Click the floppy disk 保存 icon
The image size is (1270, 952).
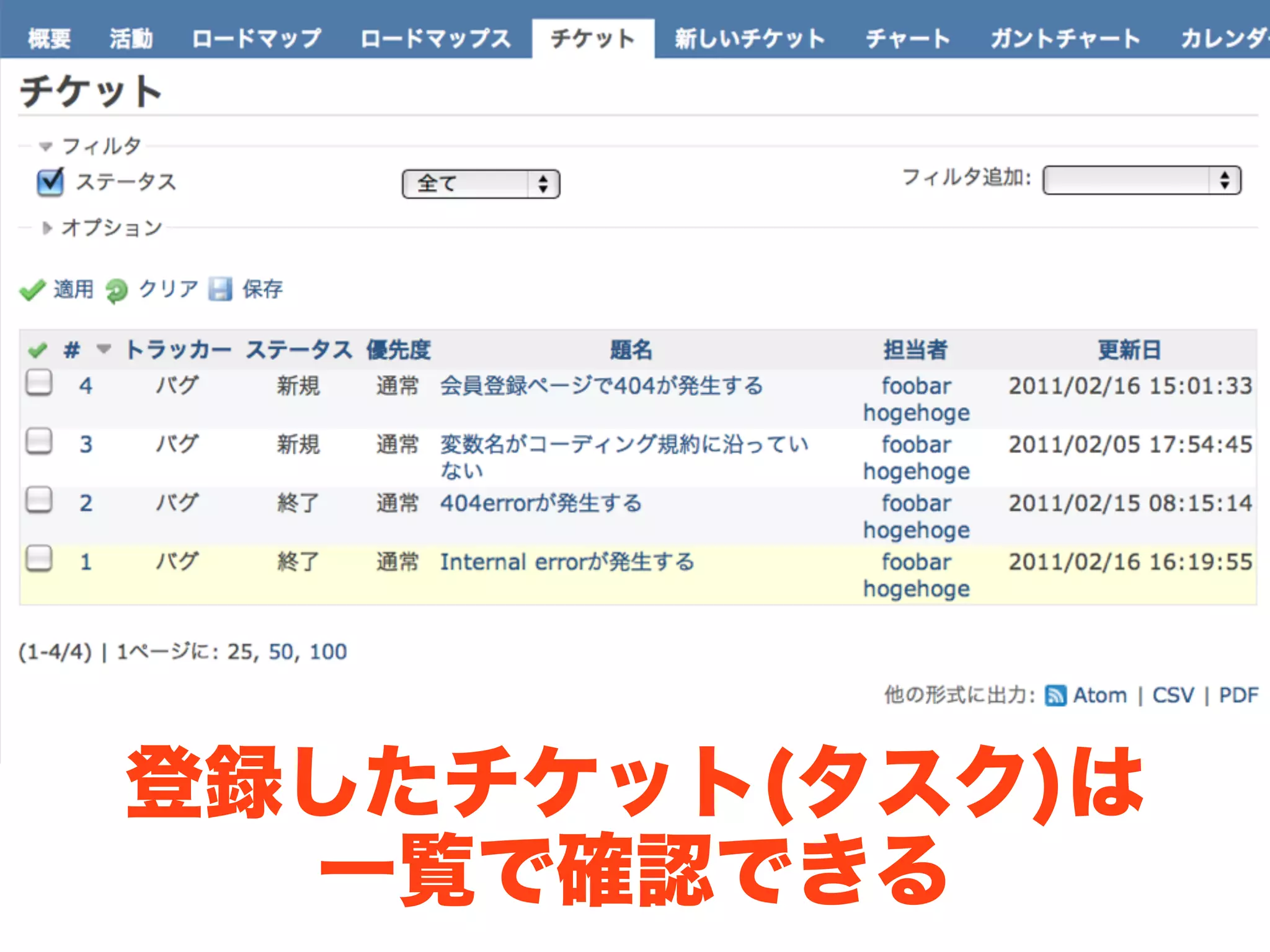pos(220,289)
